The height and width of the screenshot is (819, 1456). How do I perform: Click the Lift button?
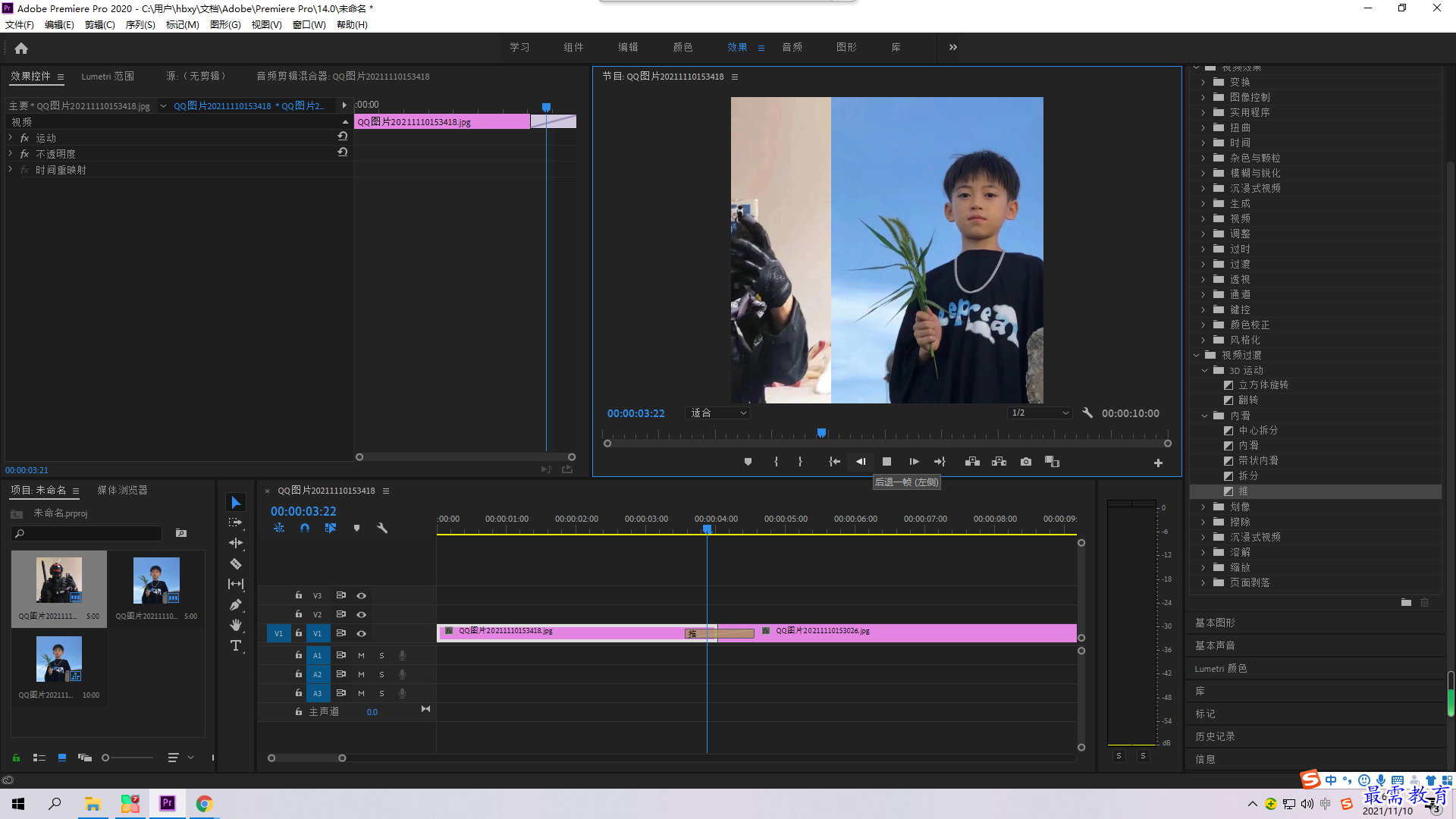[972, 462]
